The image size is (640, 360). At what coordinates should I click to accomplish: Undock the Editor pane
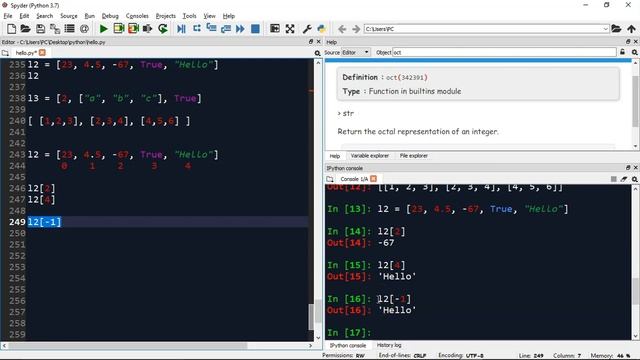tap(311, 42)
